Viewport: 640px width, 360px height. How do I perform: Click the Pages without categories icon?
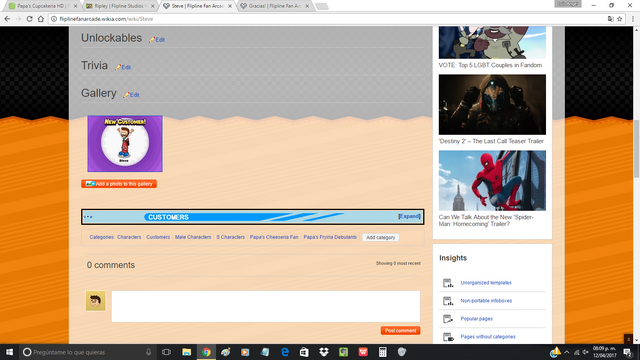448,337
